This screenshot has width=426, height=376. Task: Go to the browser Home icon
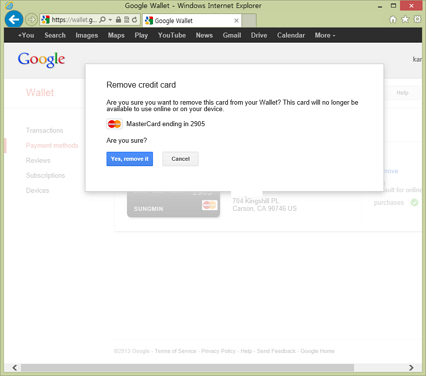393,19
